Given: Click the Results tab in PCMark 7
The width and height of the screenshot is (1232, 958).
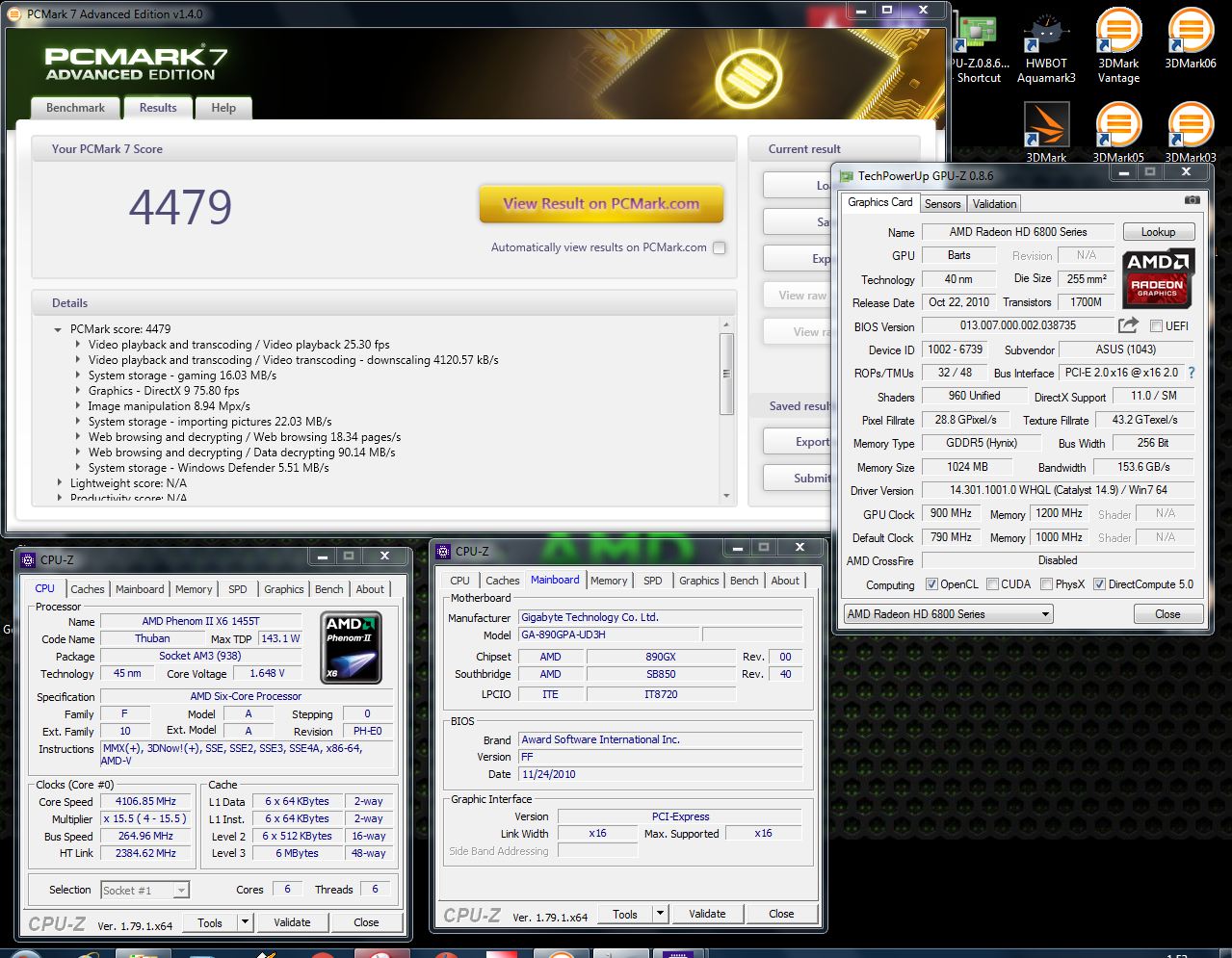Looking at the screenshot, I should pyautogui.click(x=158, y=108).
